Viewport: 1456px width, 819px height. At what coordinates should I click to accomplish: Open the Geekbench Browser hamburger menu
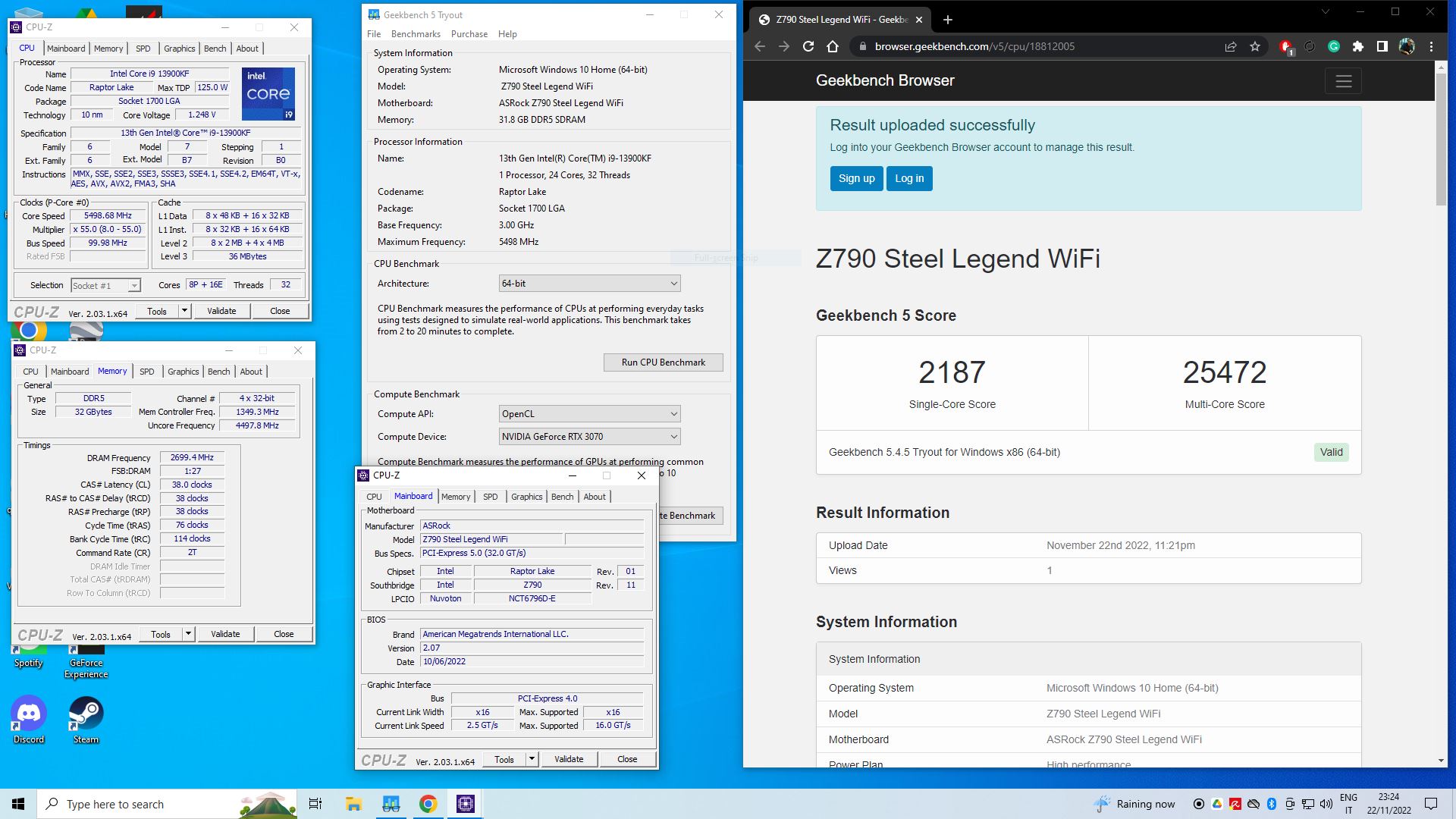(x=1343, y=81)
